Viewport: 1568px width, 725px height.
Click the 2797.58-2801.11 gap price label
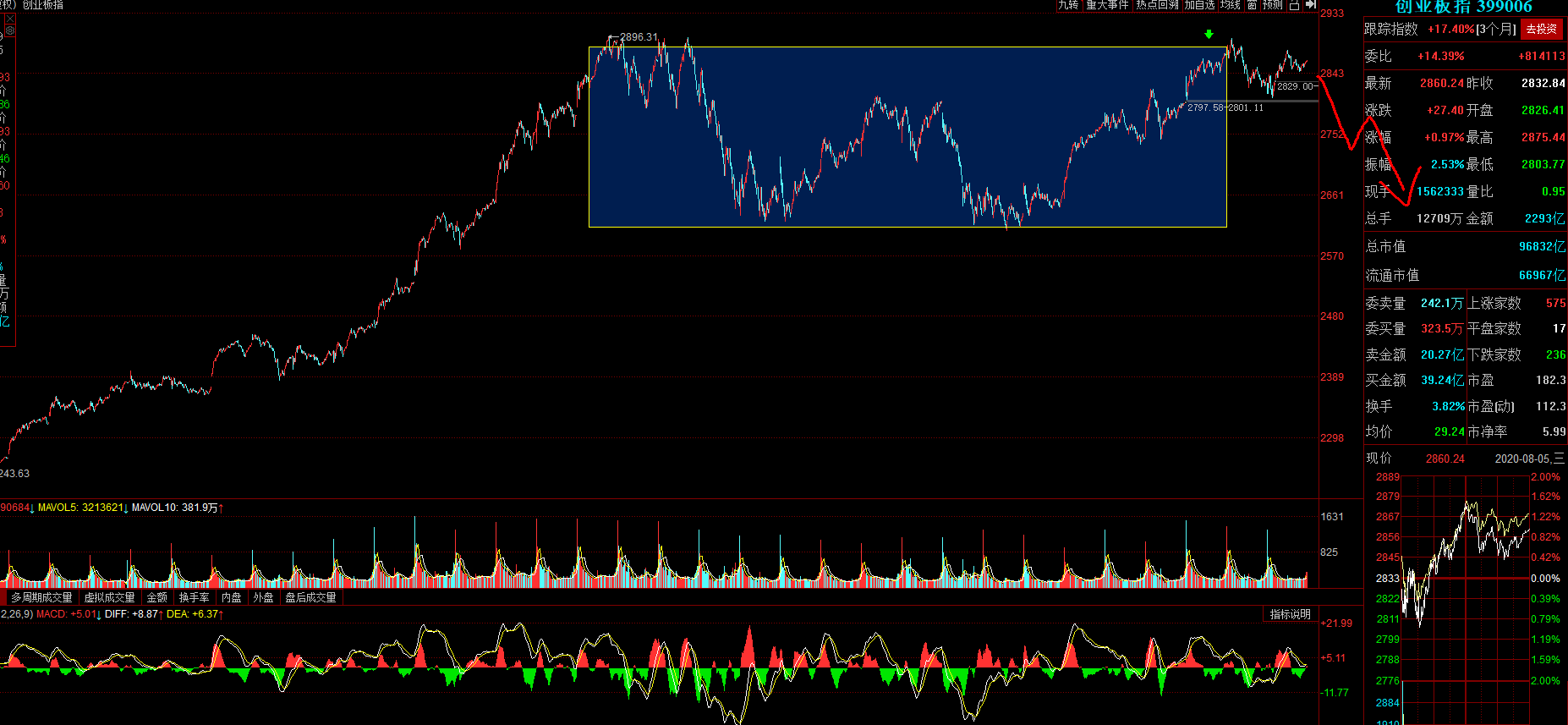[x=1225, y=107]
